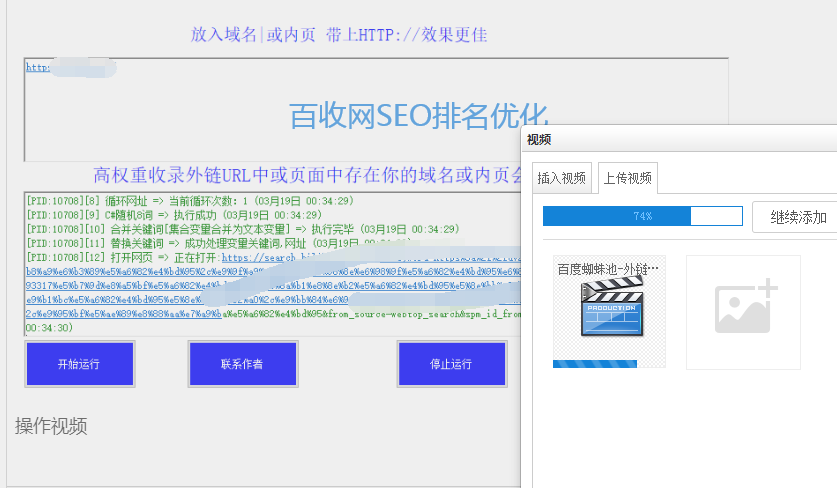Select the 上传视频 tab
Image resolution: width=837 pixels, height=488 pixels.
click(x=628, y=178)
